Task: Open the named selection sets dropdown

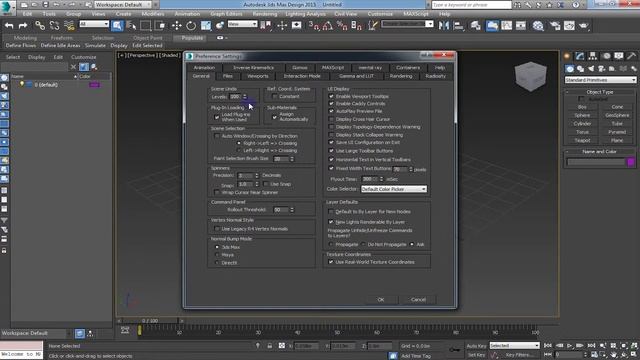Action: [407, 24]
